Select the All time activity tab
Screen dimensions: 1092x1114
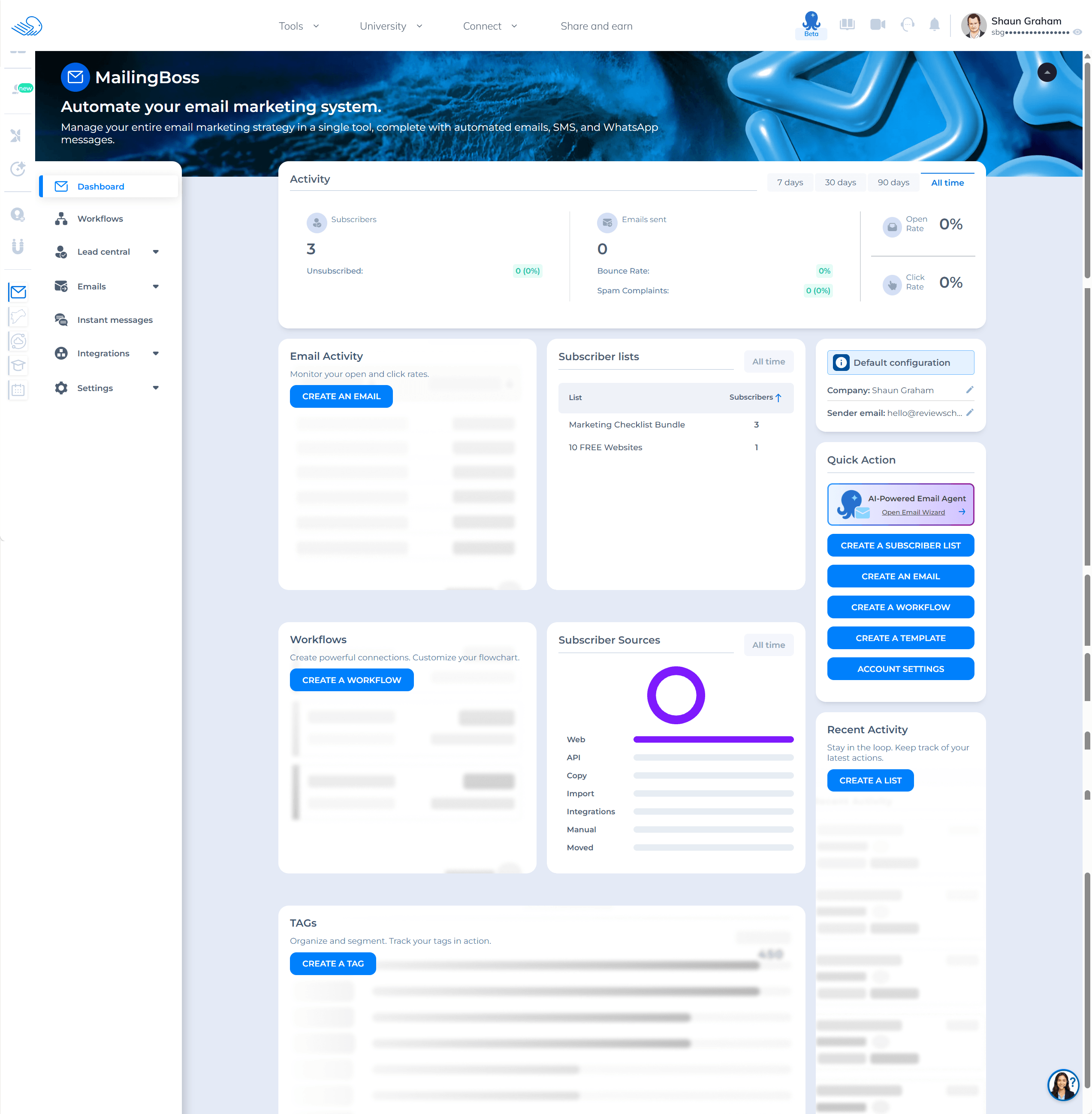click(947, 182)
